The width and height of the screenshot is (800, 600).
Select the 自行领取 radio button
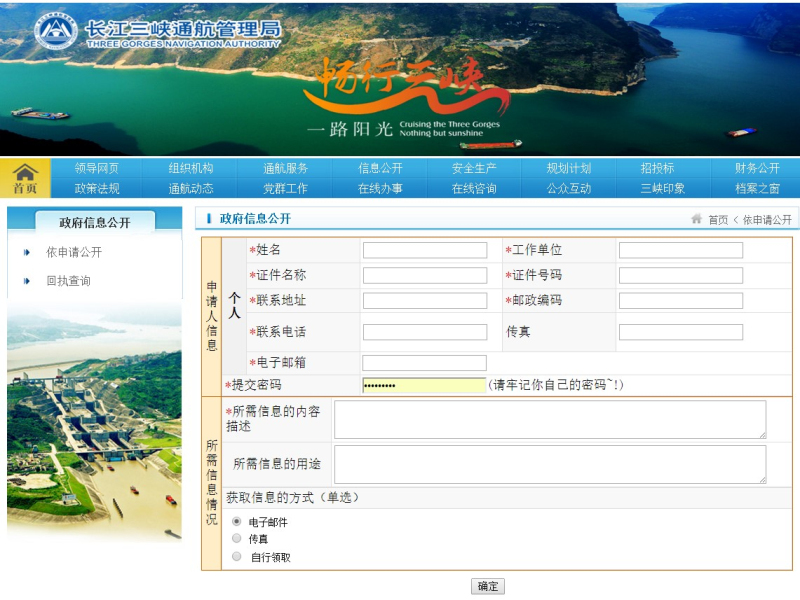237,557
